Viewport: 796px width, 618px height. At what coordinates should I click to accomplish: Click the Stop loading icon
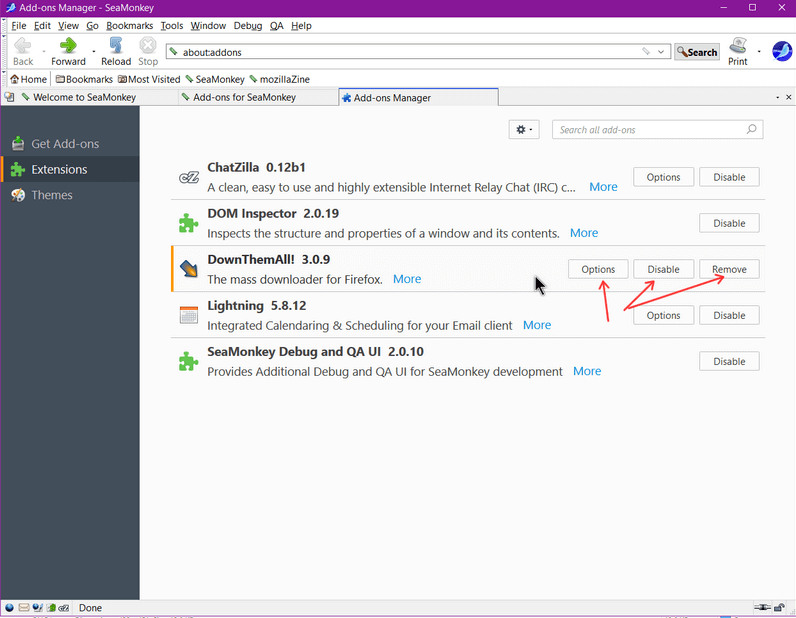[x=148, y=46]
